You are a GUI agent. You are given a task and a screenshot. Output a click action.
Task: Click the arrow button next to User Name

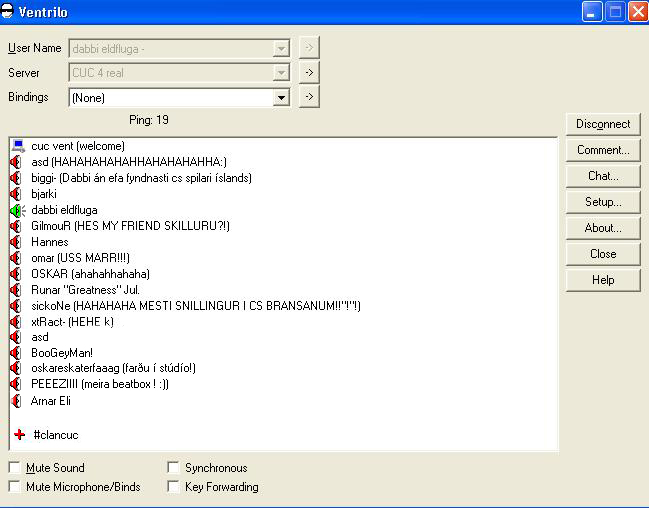[309, 48]
